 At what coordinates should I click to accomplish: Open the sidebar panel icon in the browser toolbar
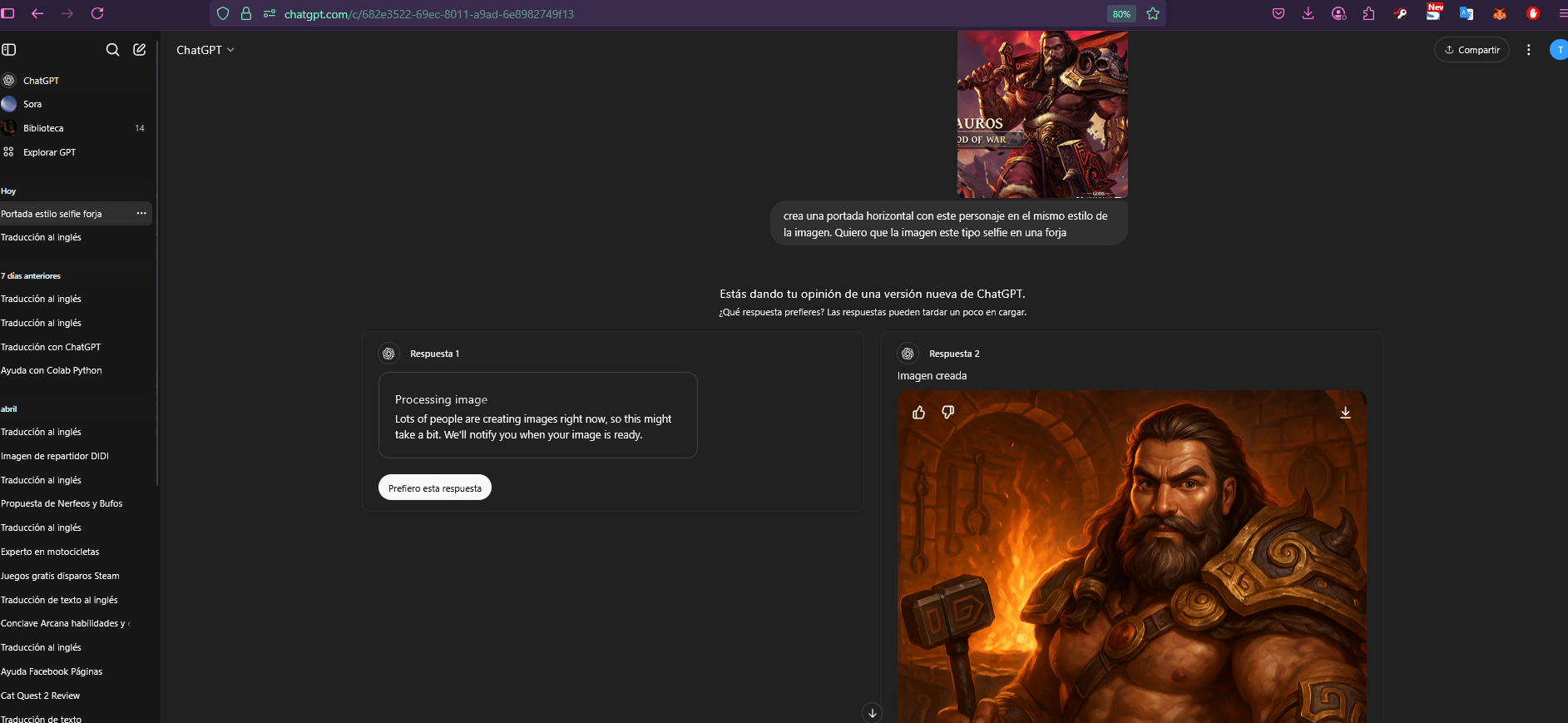[8, 13]
